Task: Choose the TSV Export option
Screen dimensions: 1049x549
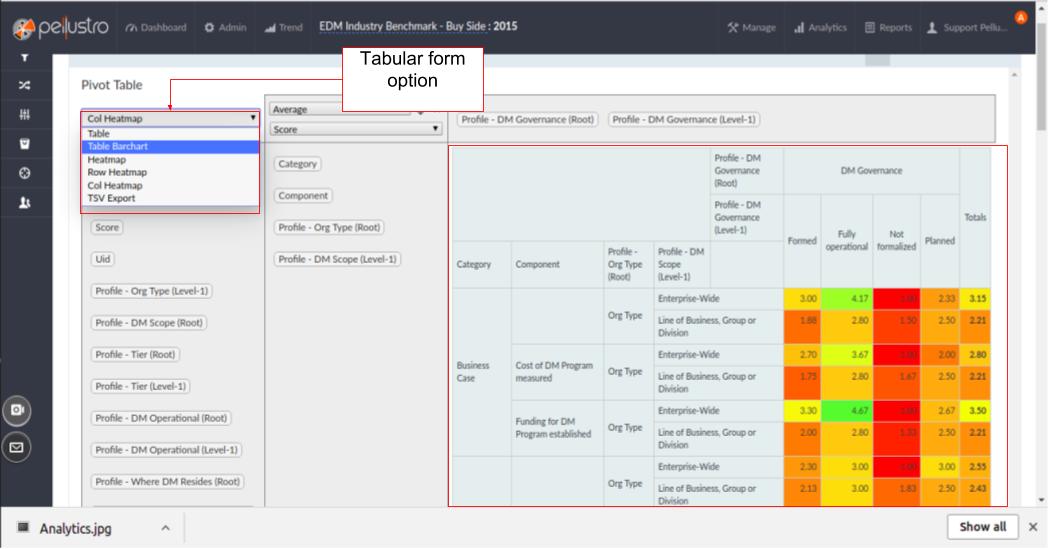Action: tap(171, 198)
